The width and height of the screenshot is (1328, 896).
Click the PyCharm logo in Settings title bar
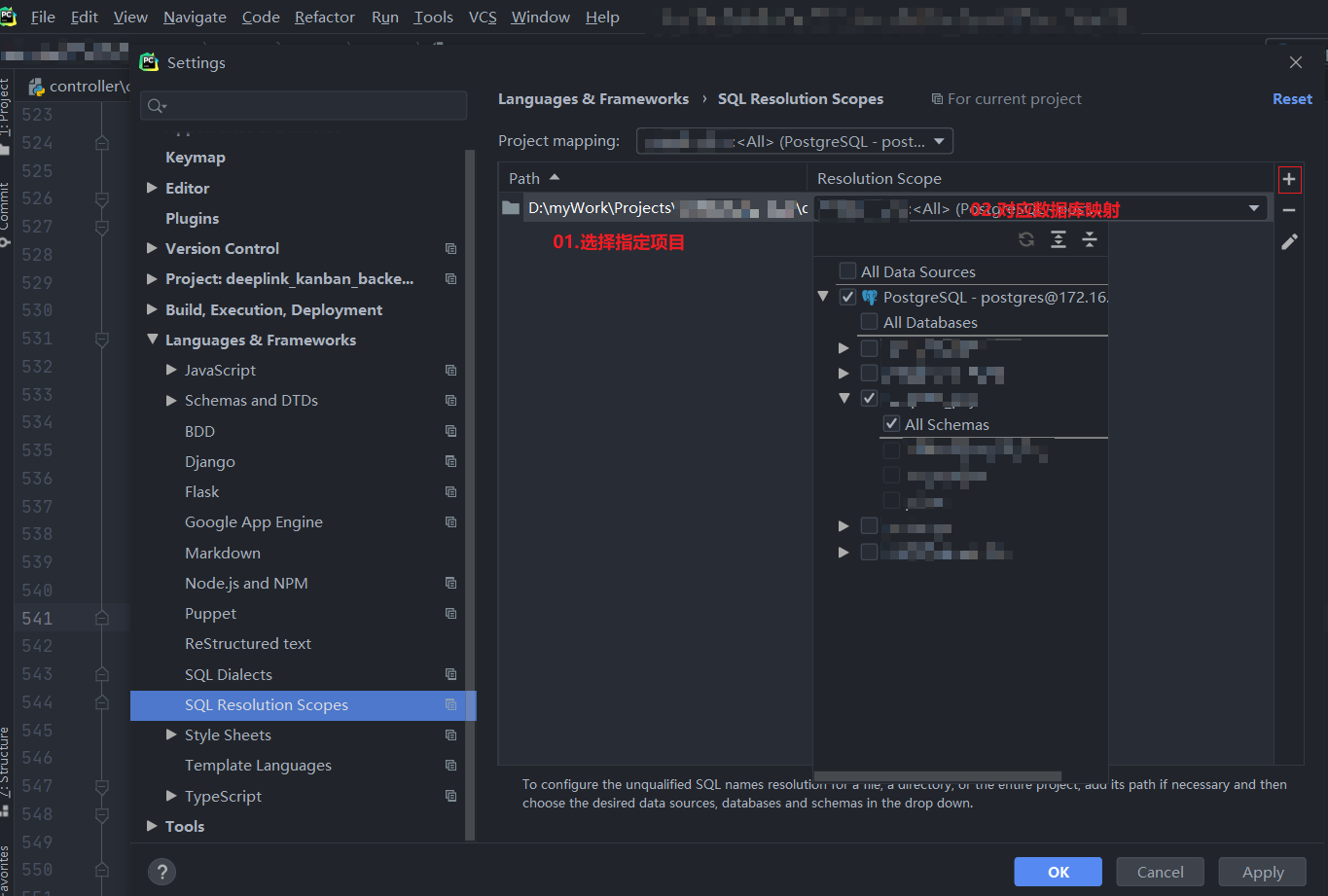pos(149,61)
